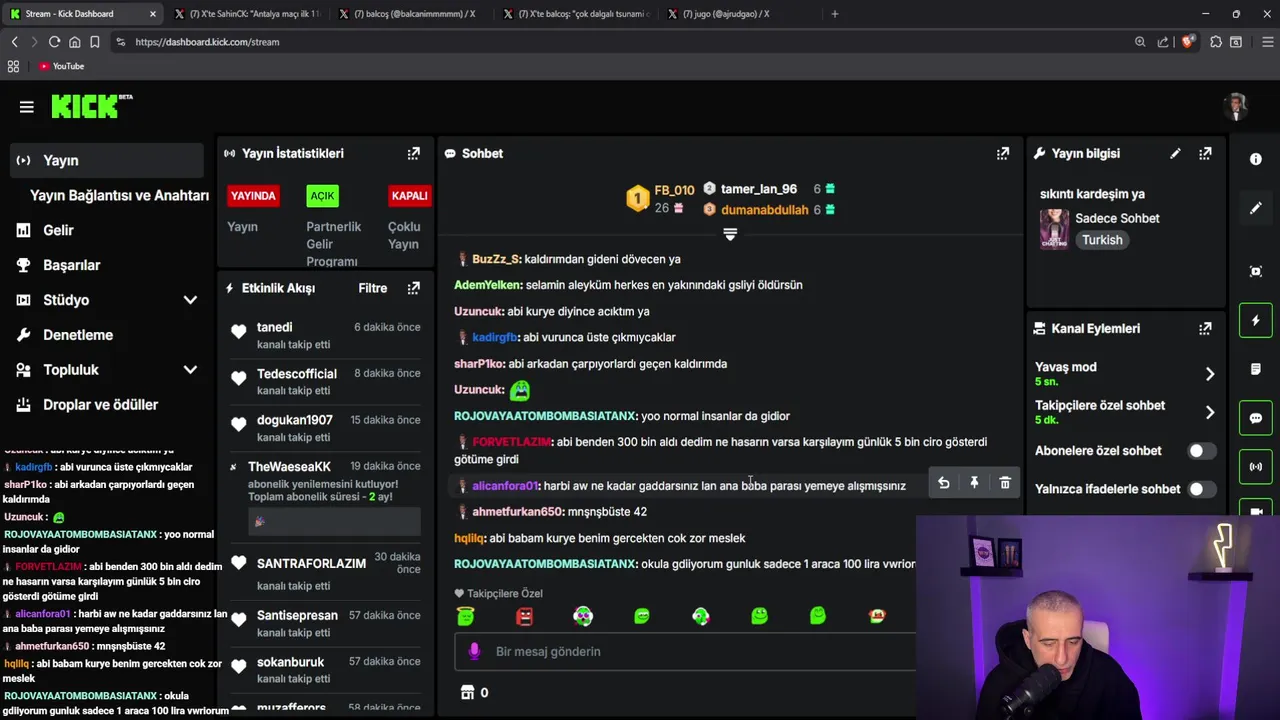Open the info icon in the right sidebar
This screenshot has height=720, width=1280.
[1256, 159]
